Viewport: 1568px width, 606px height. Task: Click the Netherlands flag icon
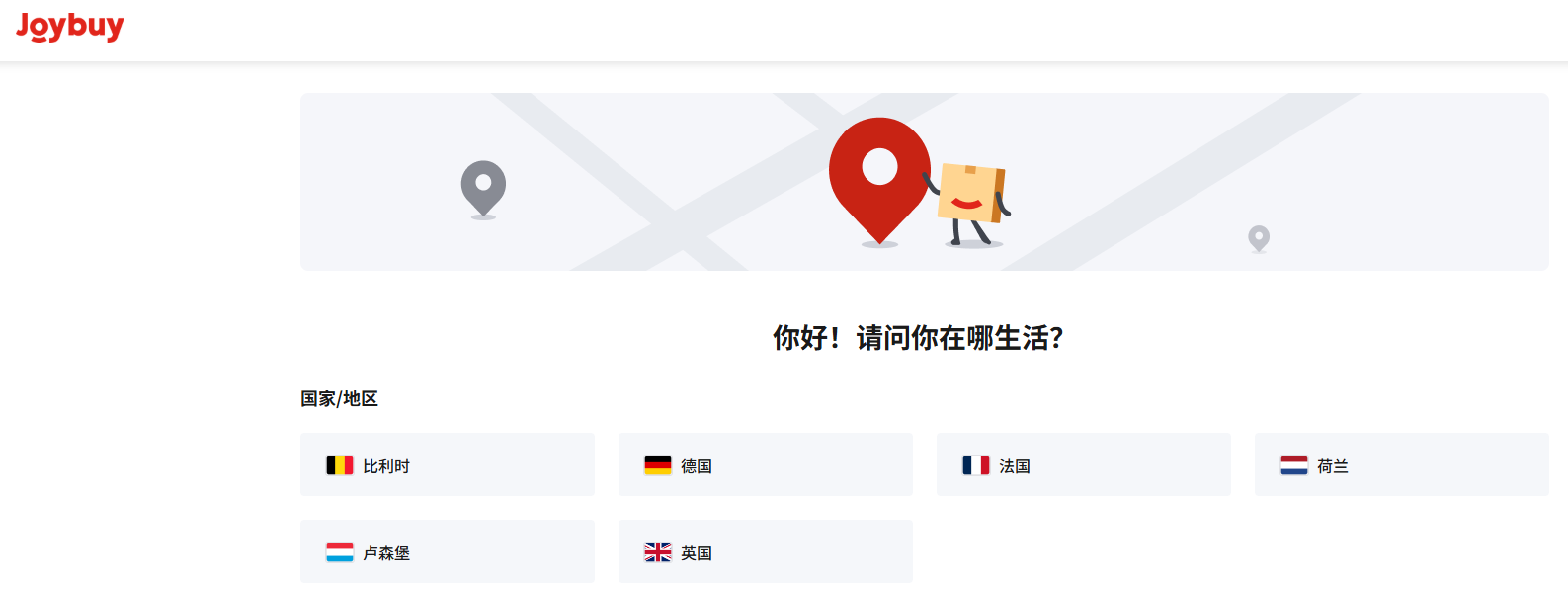[x=1294, y=465]
